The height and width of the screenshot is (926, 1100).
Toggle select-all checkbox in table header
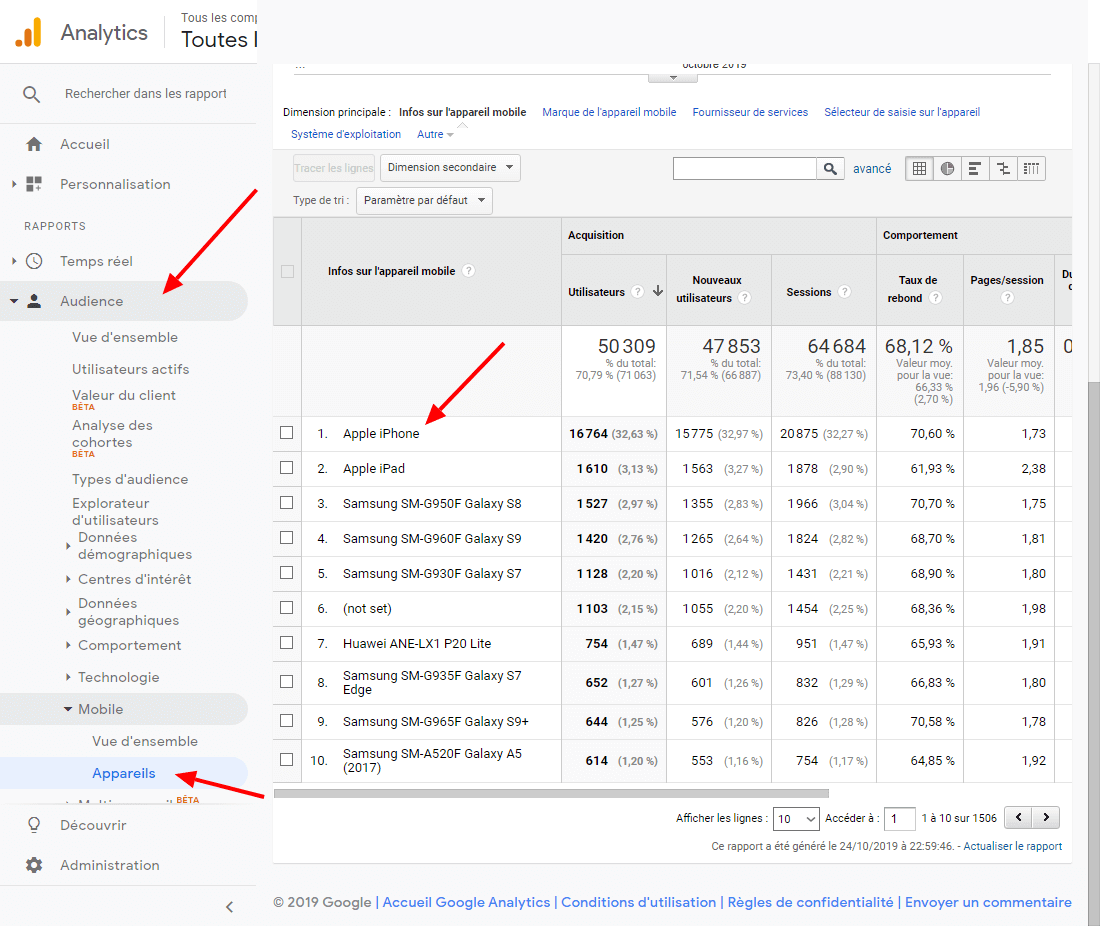pos(288,271)
